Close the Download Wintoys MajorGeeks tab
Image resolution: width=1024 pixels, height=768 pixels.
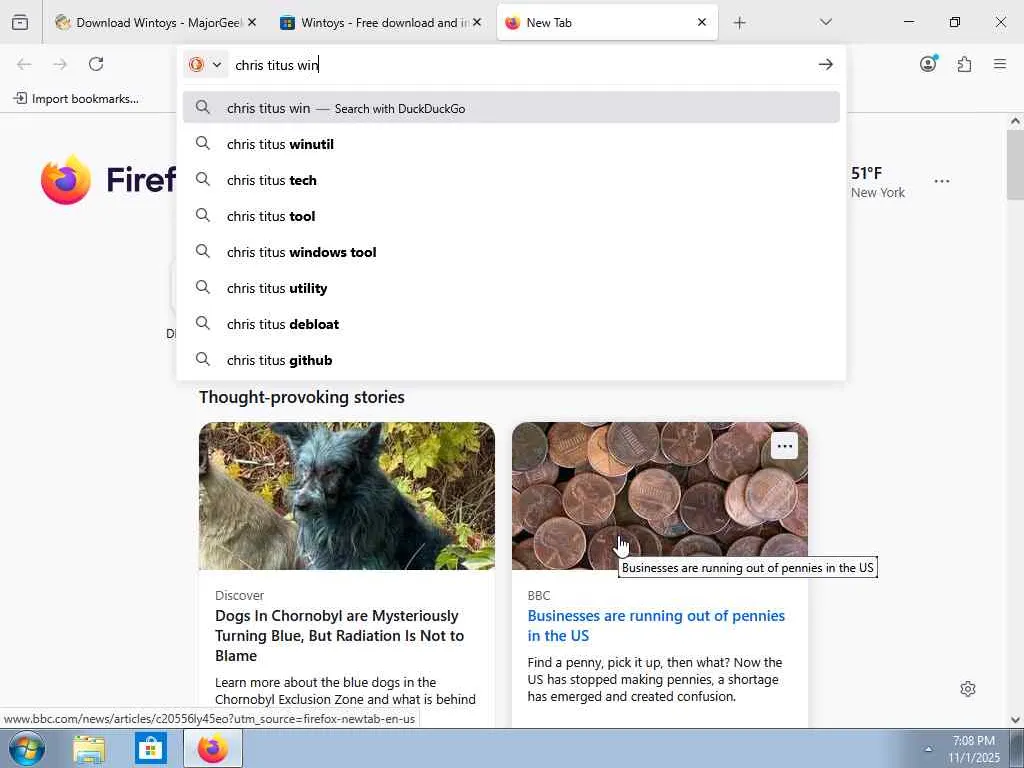coord(252,22)
